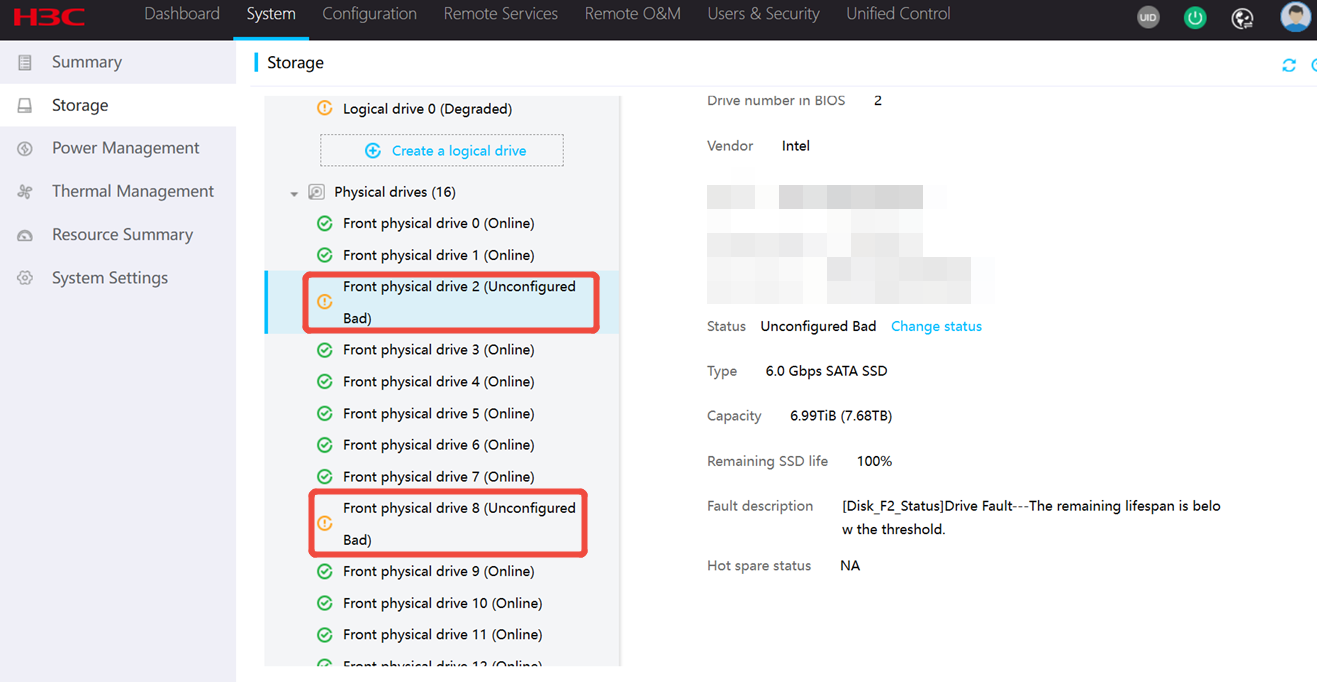Select Front physical drive 5 (Online)
The width and height of the screenshot is (1317, 682).
(438, 413)
